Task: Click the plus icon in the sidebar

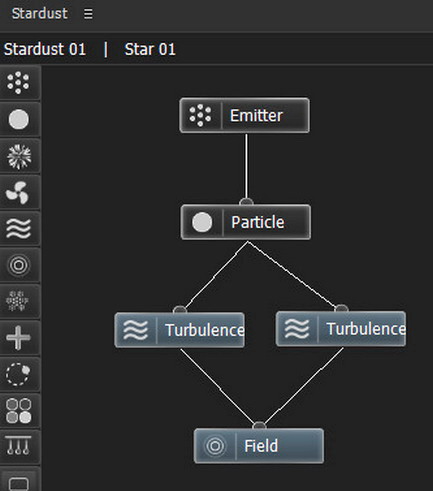Action: [19, 338]
